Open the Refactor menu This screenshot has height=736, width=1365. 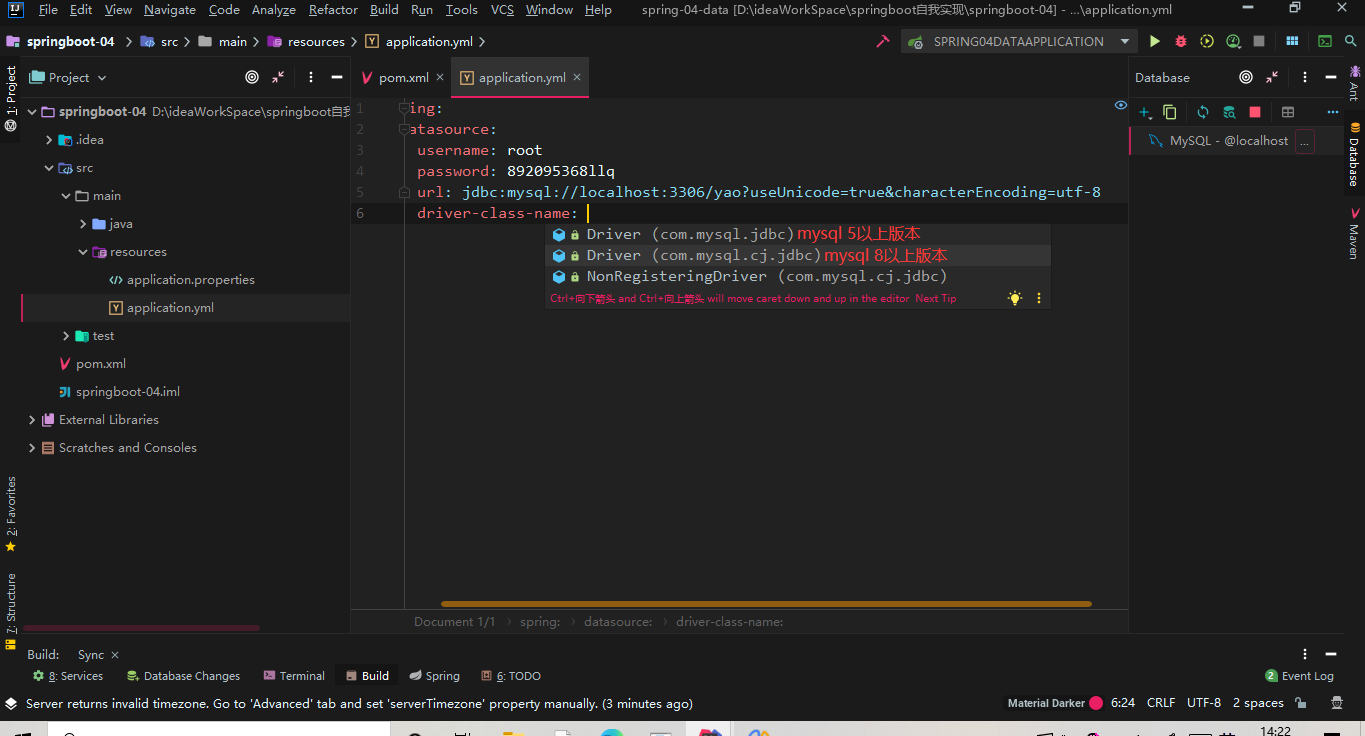(333, 10)
